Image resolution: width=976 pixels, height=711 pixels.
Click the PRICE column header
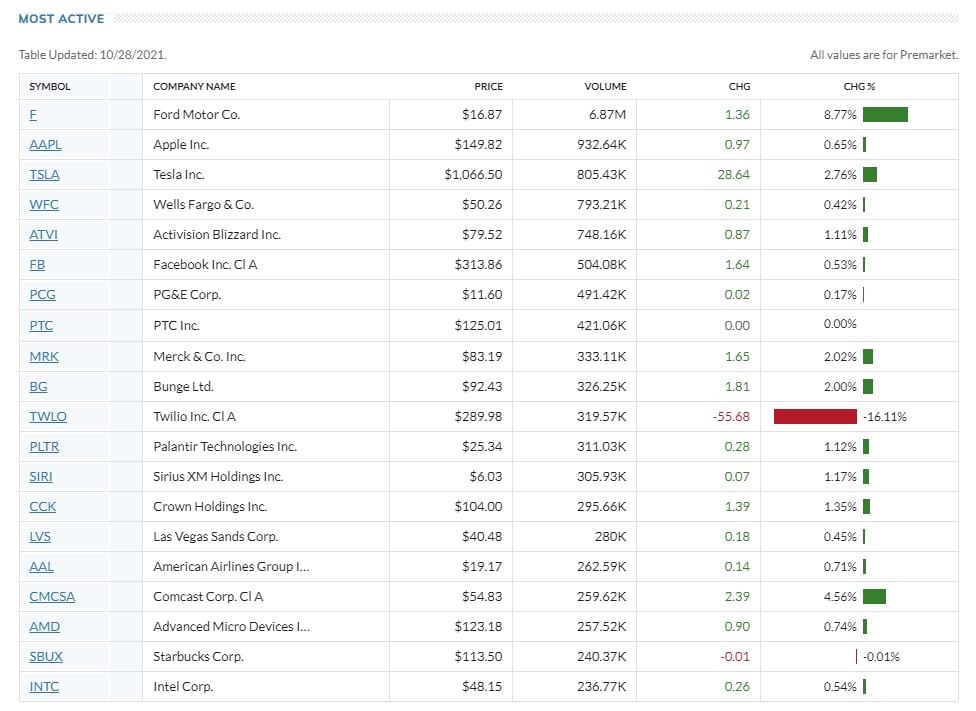point(489,87)
